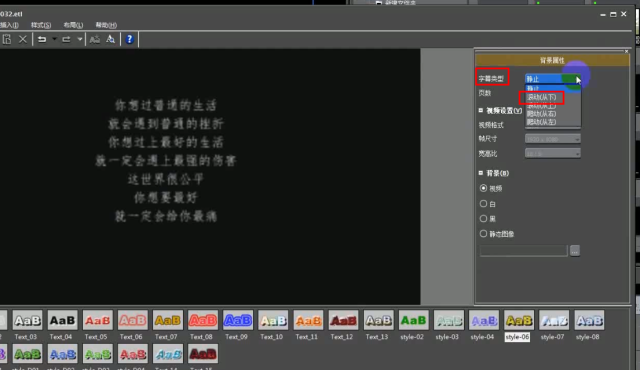Open the 宽高比 dropdown

(x=553, y=153)
